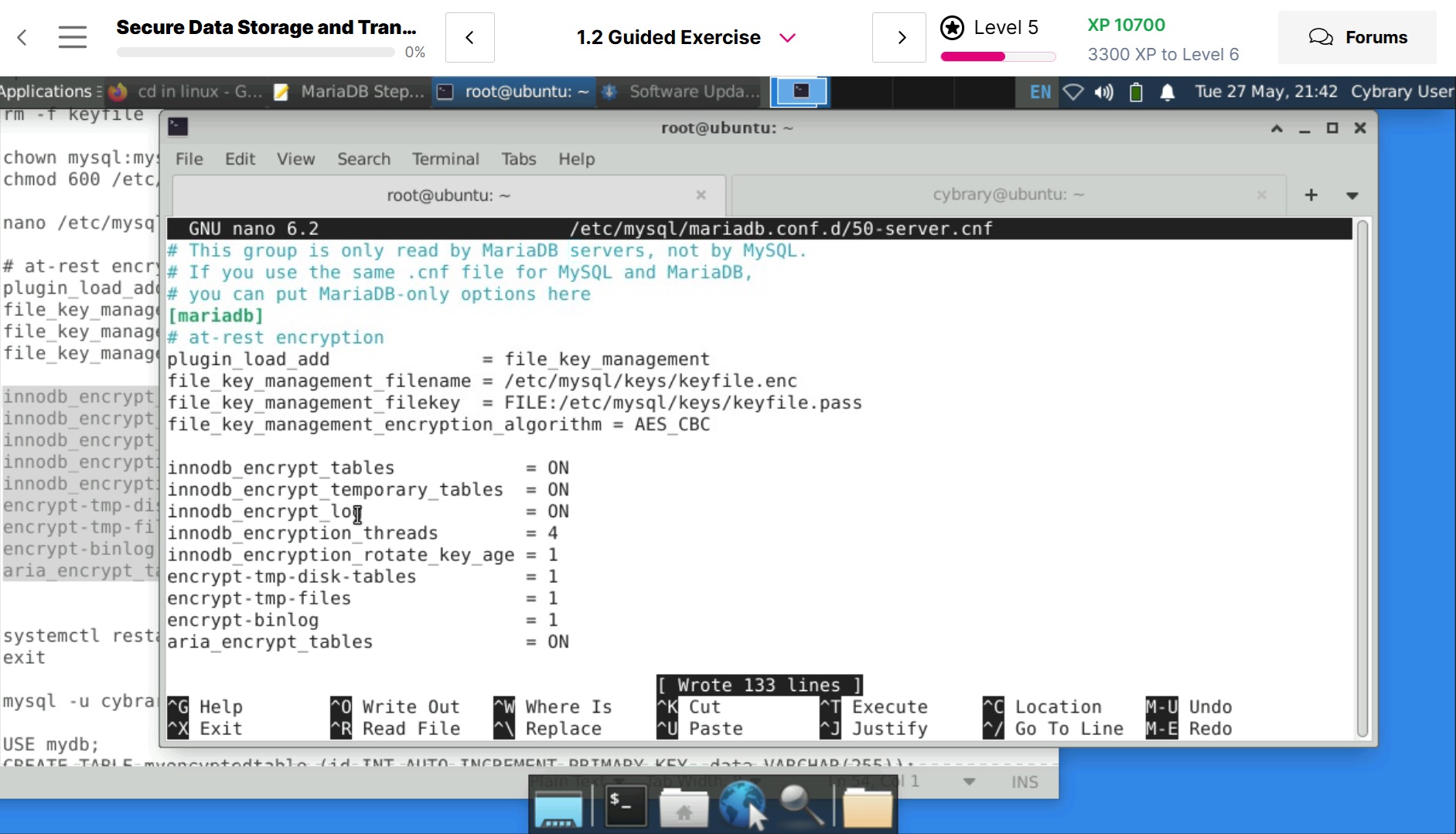Image resolution: width=1456 pixels, height=834 pixels.
Task: Select the cybrary@ubuntu terminal tab
Action: coord(1008,195)
